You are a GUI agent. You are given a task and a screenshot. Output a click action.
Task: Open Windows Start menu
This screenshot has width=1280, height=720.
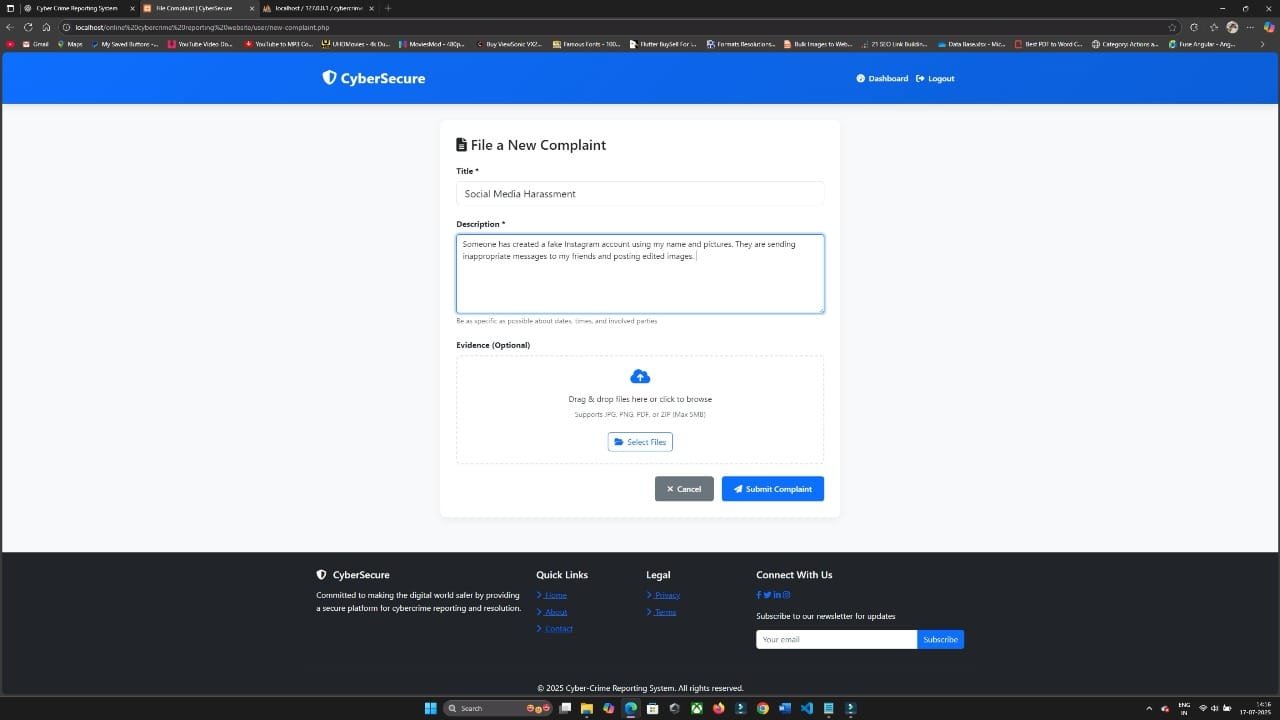pyautogui.click(x=430, y=708)
